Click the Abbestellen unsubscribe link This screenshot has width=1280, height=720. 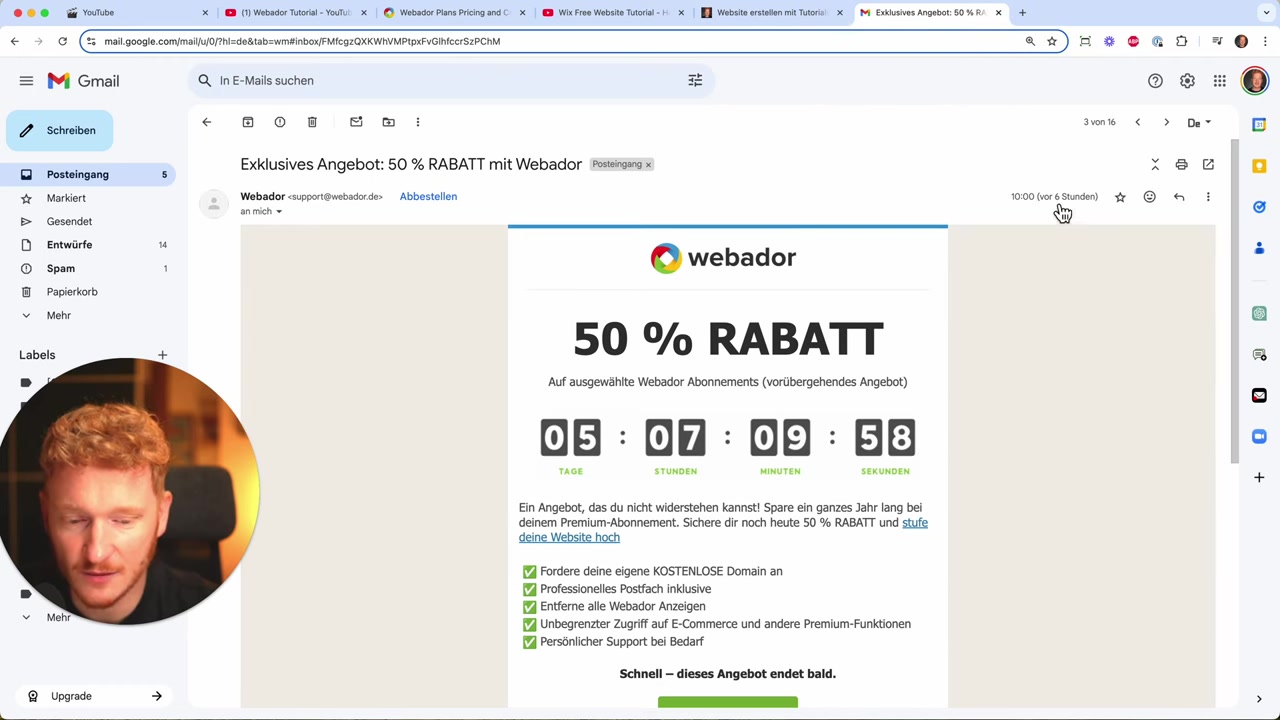tap(428, 196)
